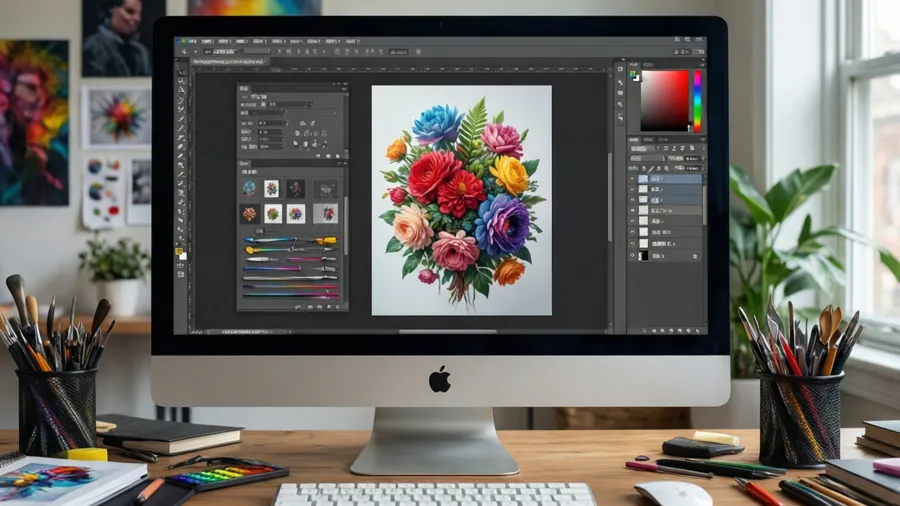Click the leftmost icon at Layers panel bottom

click(x=644, y=331)
